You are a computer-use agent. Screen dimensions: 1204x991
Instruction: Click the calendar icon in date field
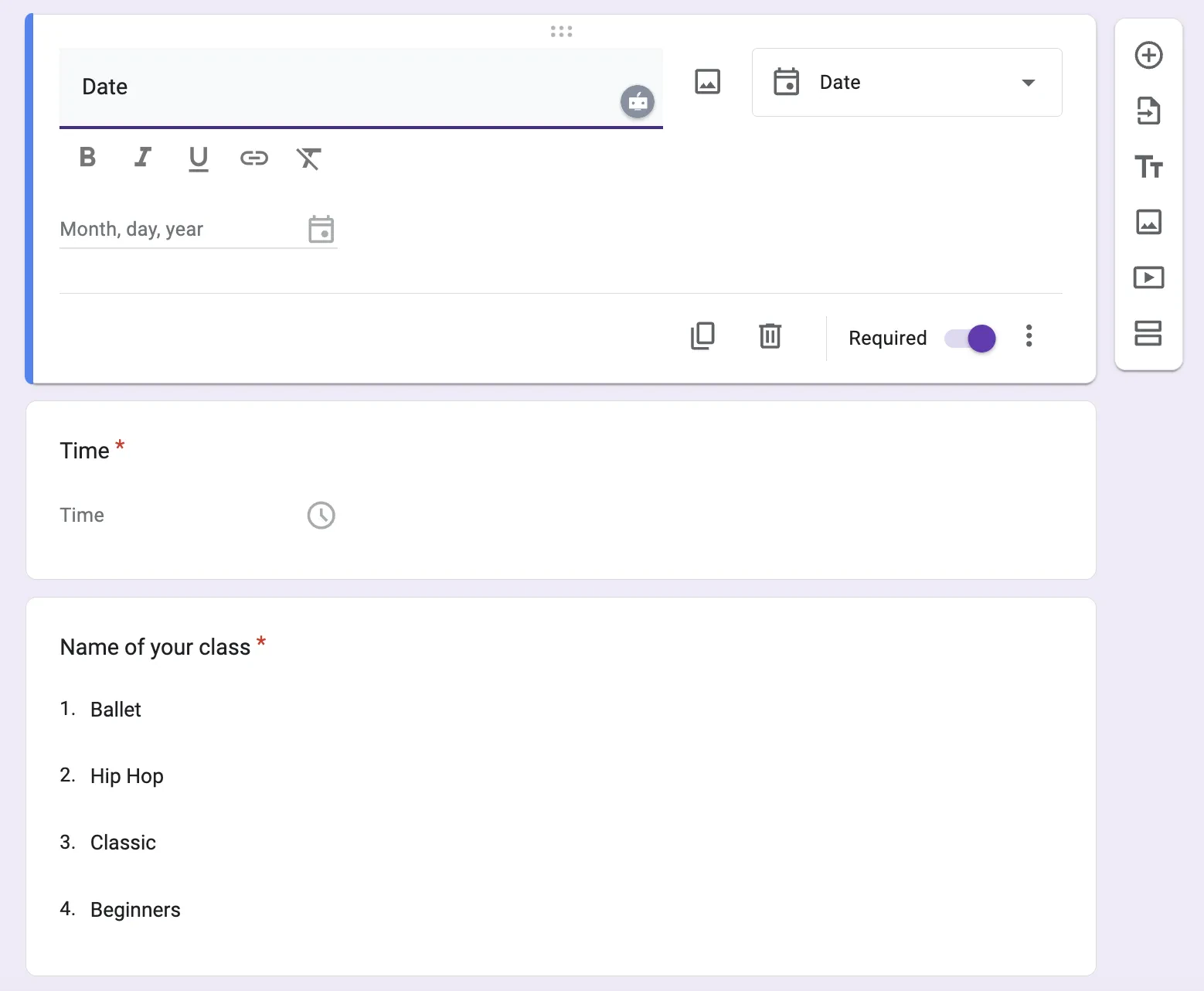click(x=321, y=229)
